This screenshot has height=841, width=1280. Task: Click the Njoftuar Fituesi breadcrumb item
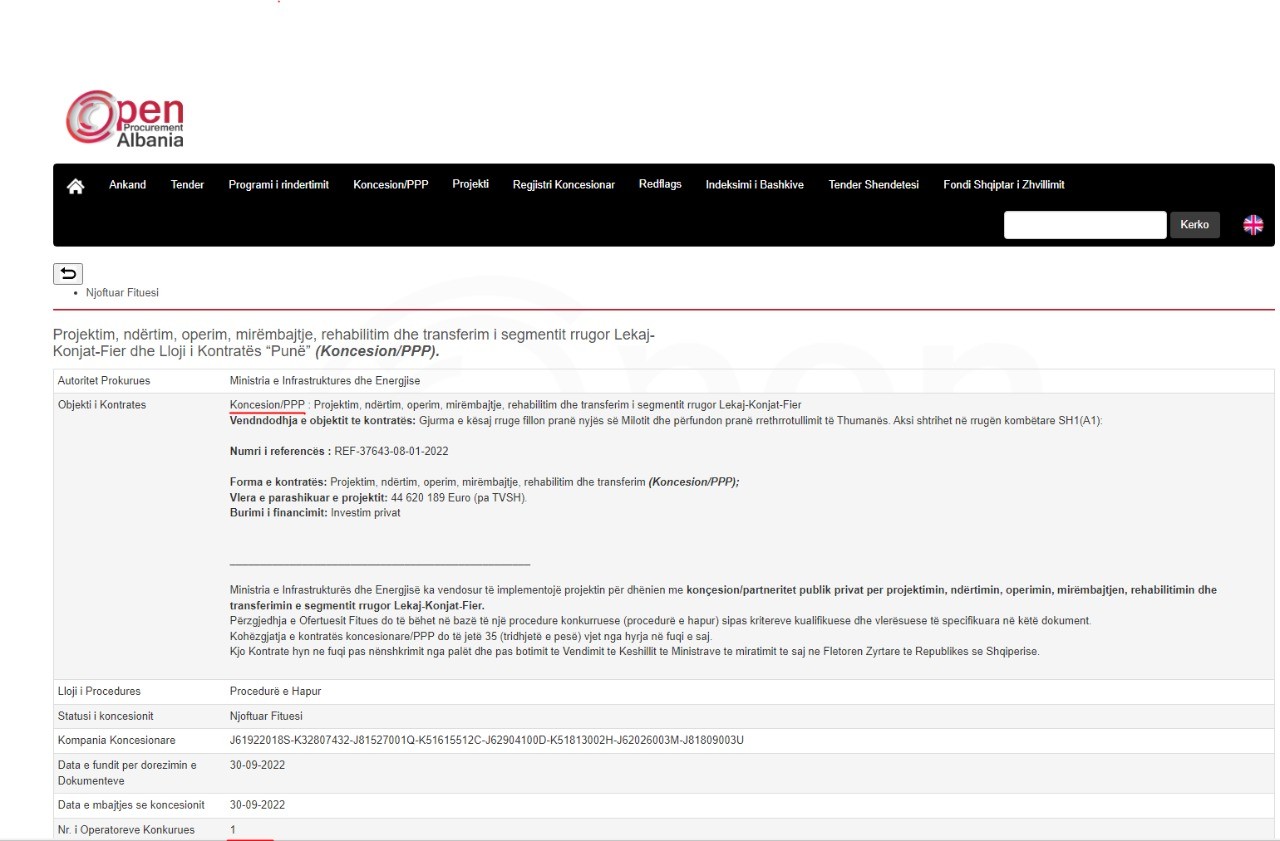(x=122, y=293)
